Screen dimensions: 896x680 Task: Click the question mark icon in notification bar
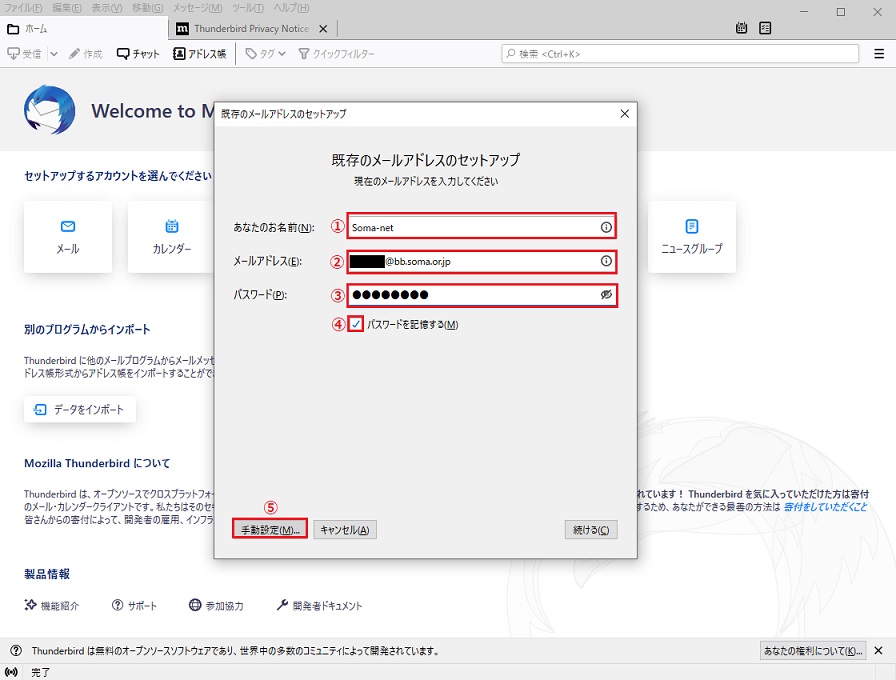click(x=16, y=650)
